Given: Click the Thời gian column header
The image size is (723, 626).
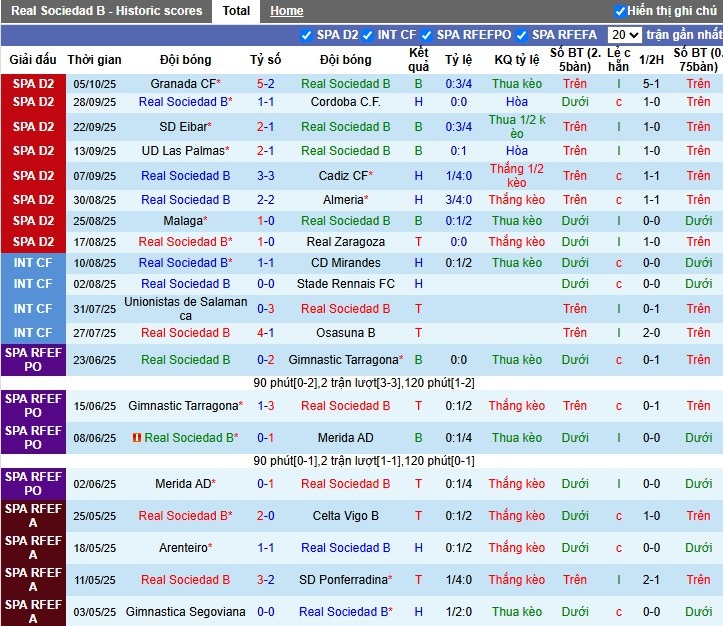Looking at the screenshot, I should coord(95,60).
